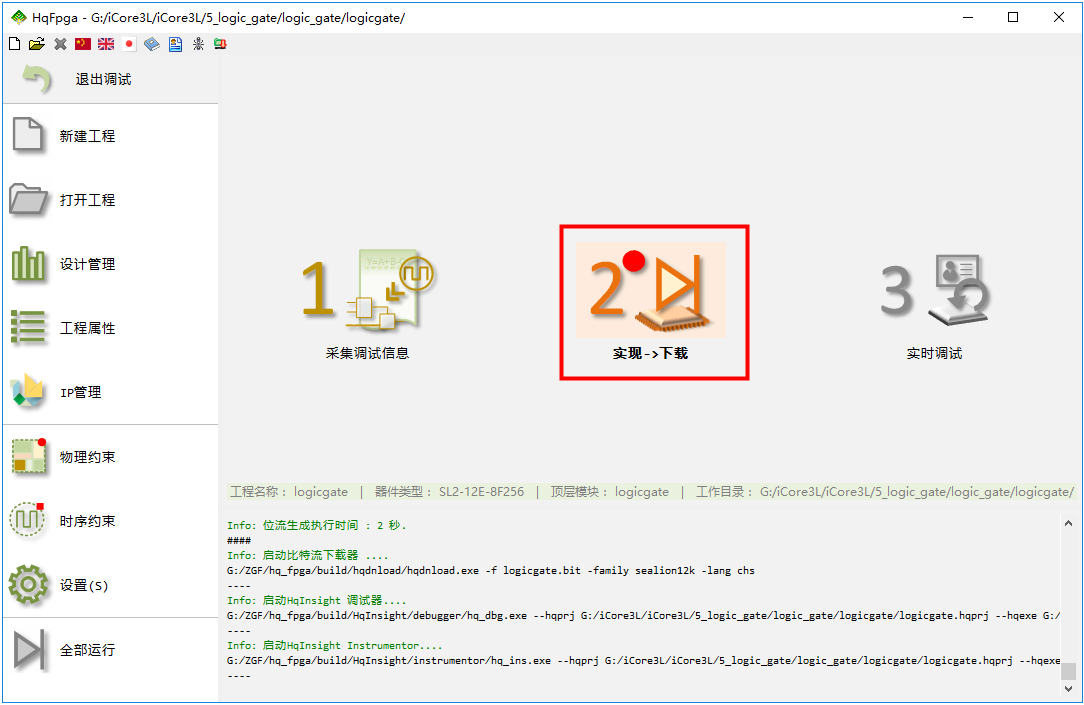This screenshot has width=1084, height=705.
Task: Click the open folder toolbar icon
Action: [37, 44]
